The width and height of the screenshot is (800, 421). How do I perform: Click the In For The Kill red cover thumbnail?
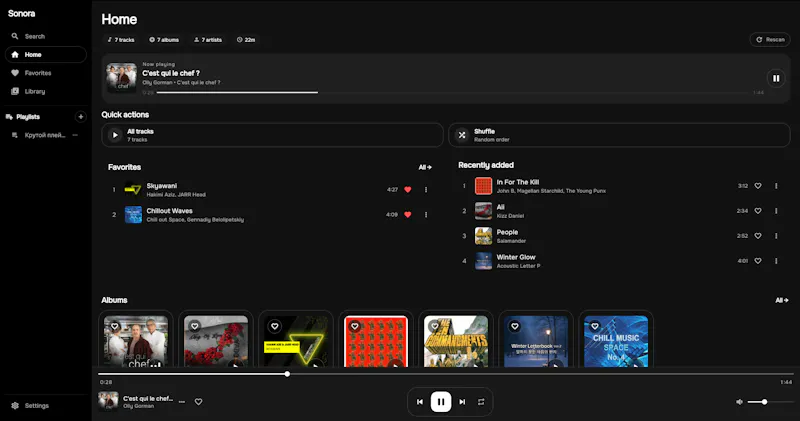483,186
